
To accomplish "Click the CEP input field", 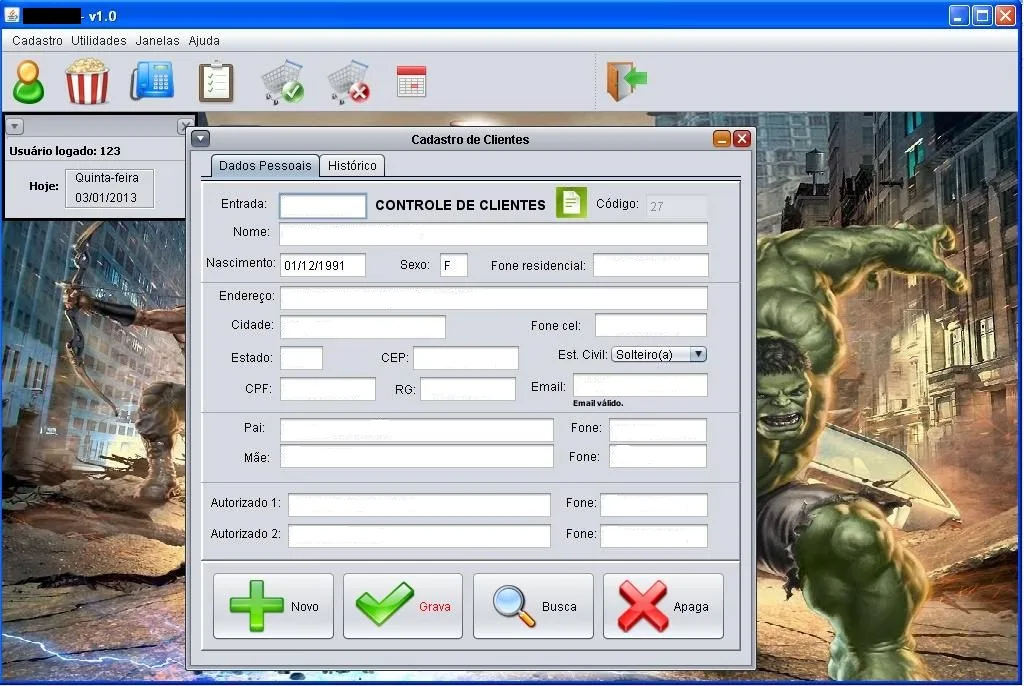I will (466, 358).
